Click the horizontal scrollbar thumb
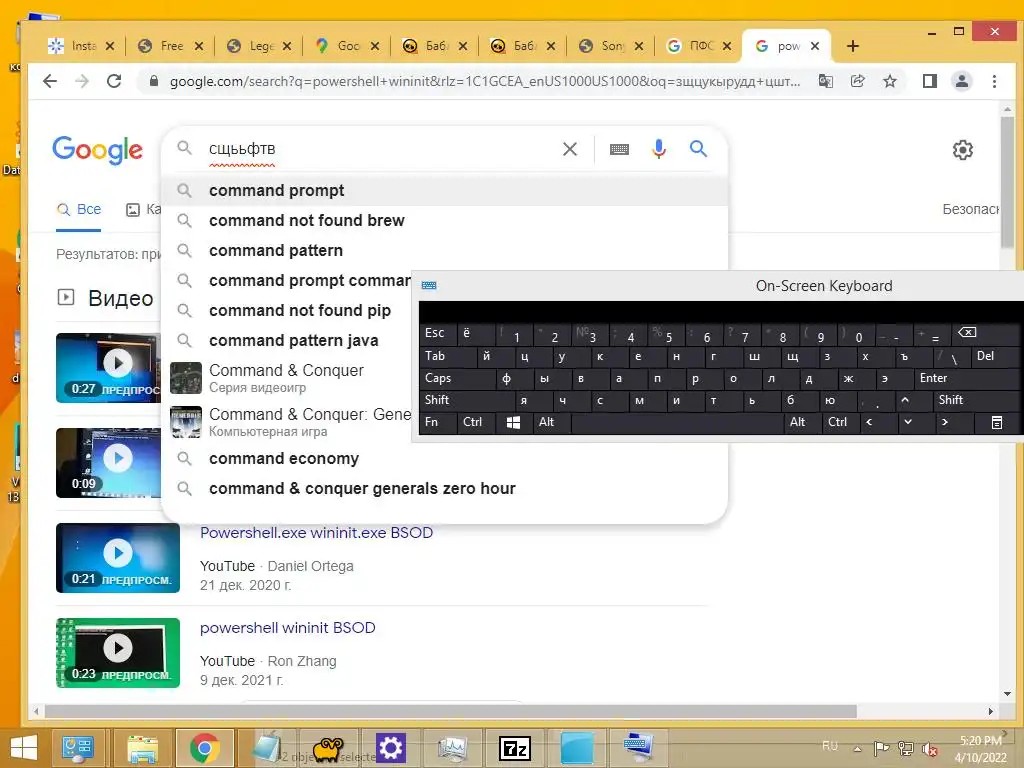Screen dimensions: 1024x768 click(451, 711)
